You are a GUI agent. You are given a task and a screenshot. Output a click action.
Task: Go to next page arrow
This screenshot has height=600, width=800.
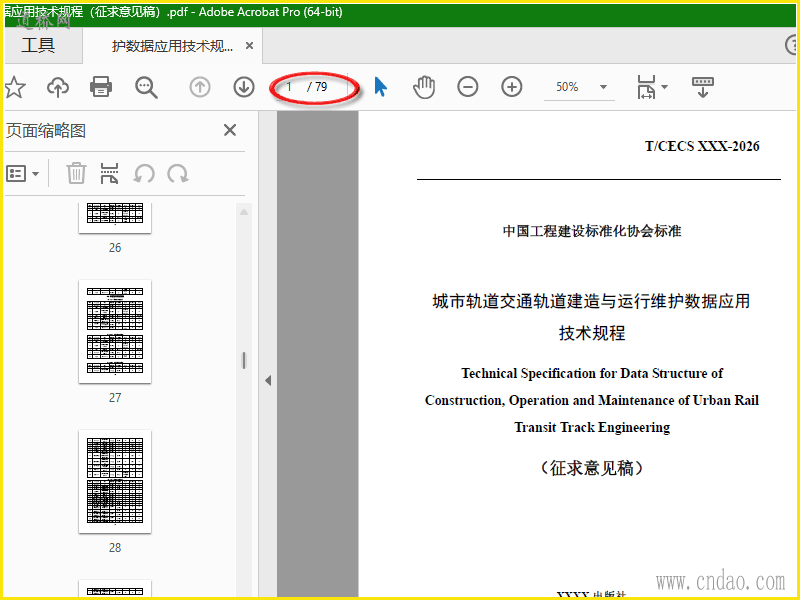pyautogui.click(x=244, y=87)
